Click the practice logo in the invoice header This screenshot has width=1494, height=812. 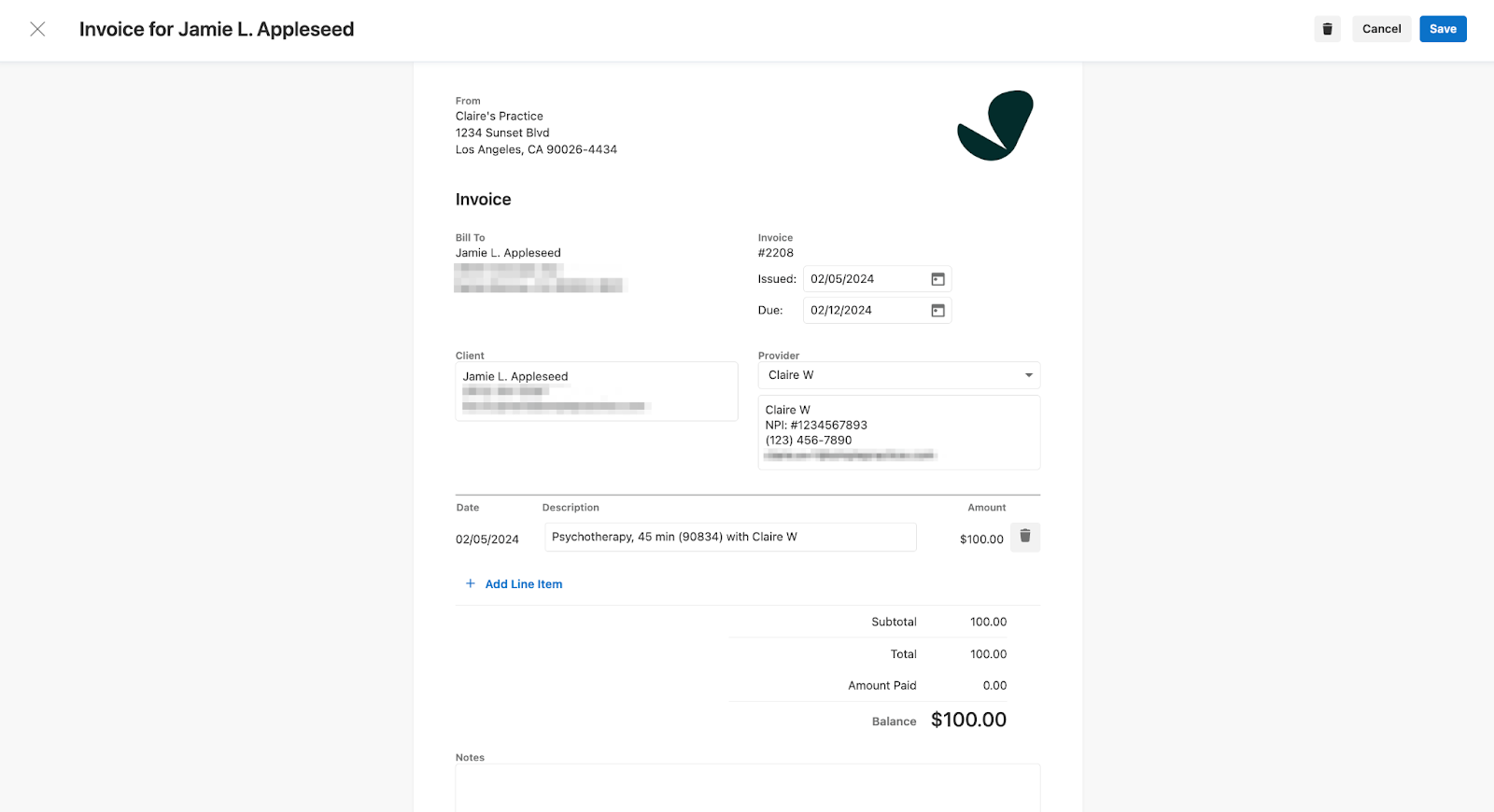click(x=995, y=126)
